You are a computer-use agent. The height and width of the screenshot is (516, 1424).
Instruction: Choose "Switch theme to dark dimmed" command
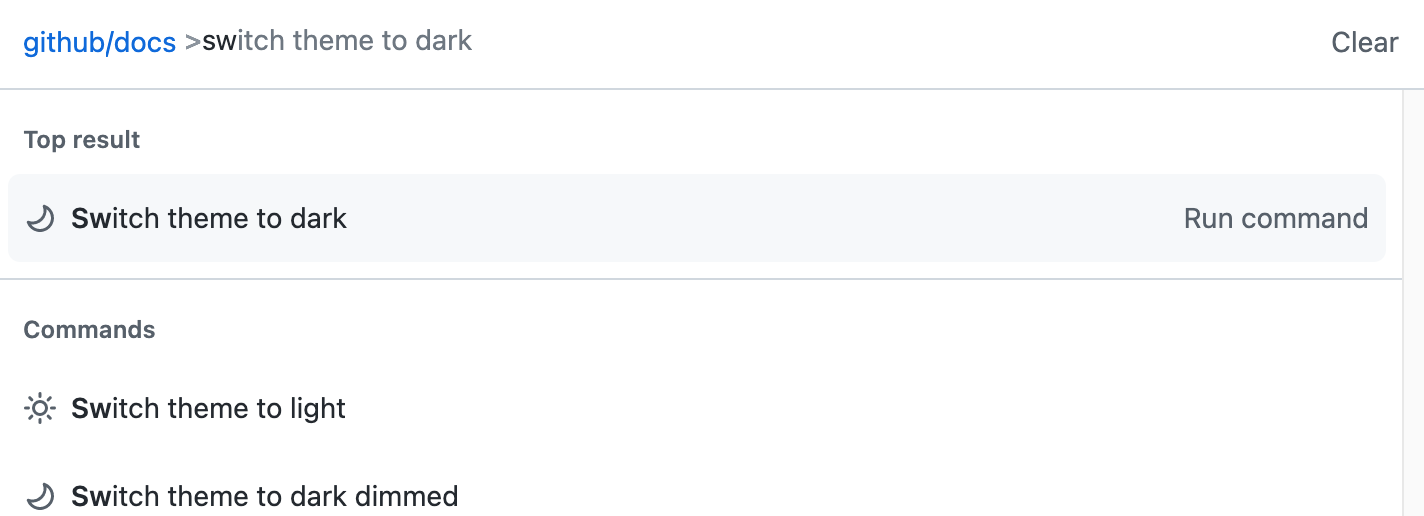tap(265, 496)
